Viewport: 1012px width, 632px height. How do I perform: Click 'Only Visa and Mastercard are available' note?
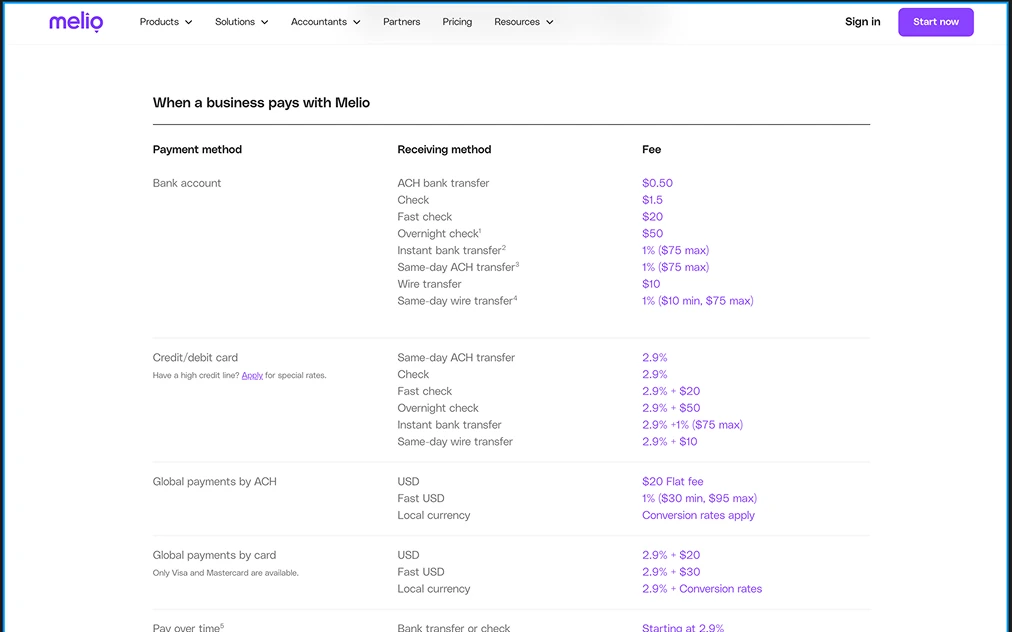click(225, 573)
